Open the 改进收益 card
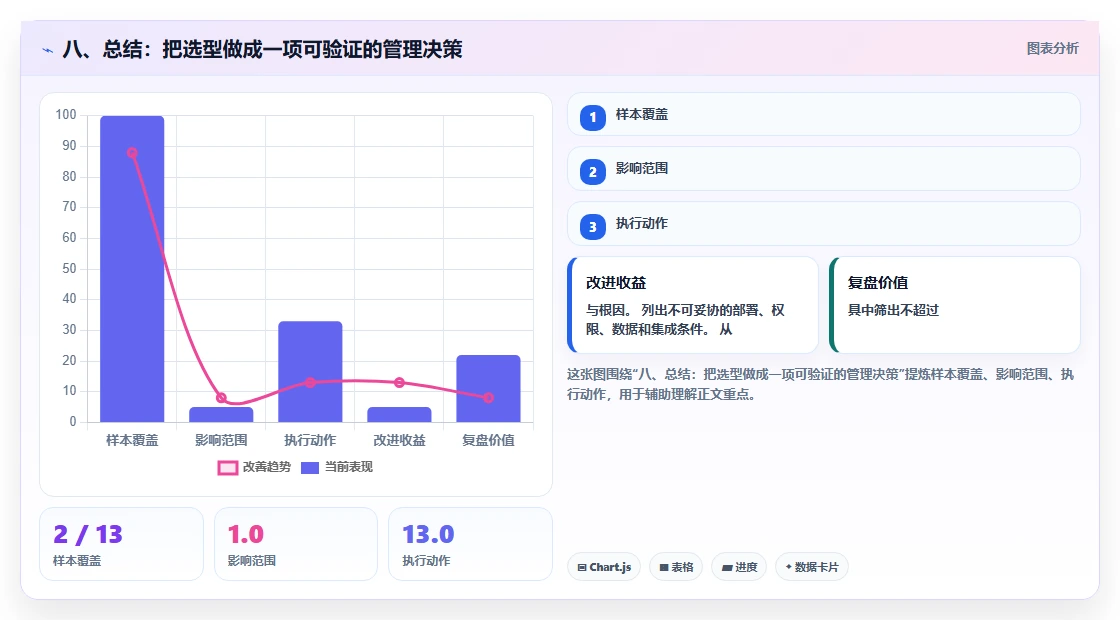 point(692,305)
